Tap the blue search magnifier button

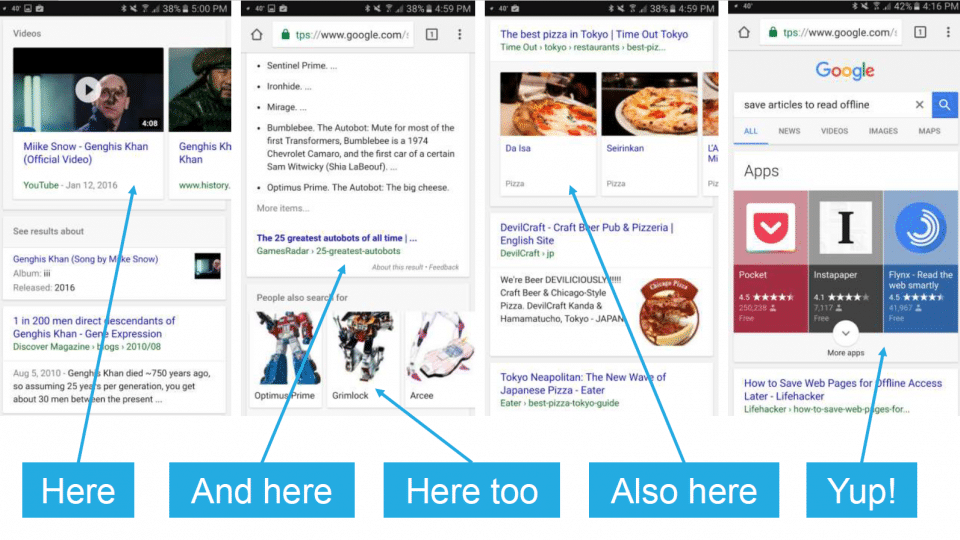pyautogui.click(x=944, y=104)
